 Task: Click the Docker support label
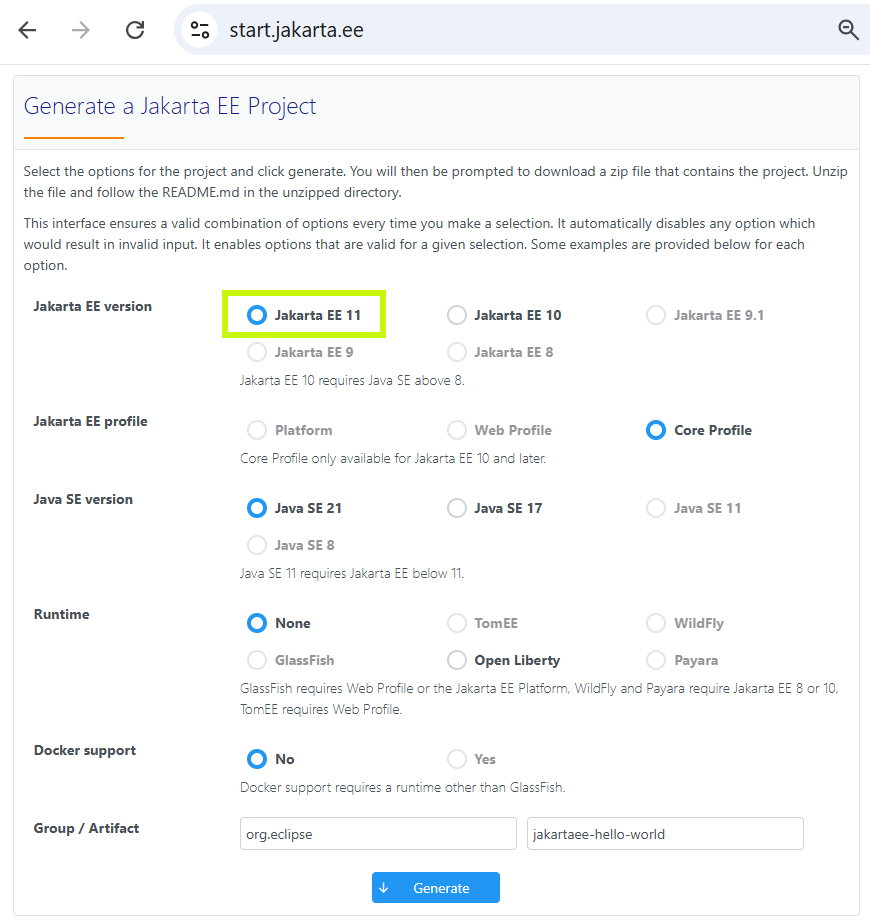(x=85, y=751)
